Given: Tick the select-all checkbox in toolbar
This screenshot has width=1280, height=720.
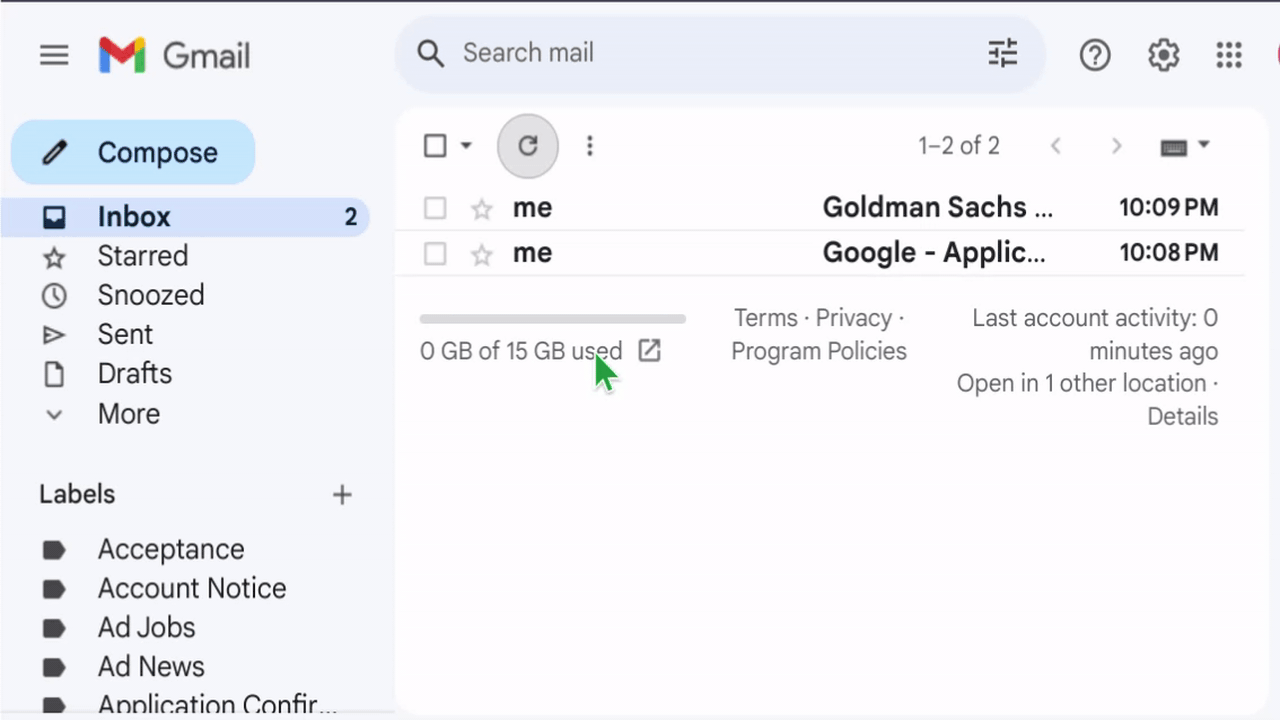Looking at the screenshot, I should pyautogui.click(x=435, y=146).
